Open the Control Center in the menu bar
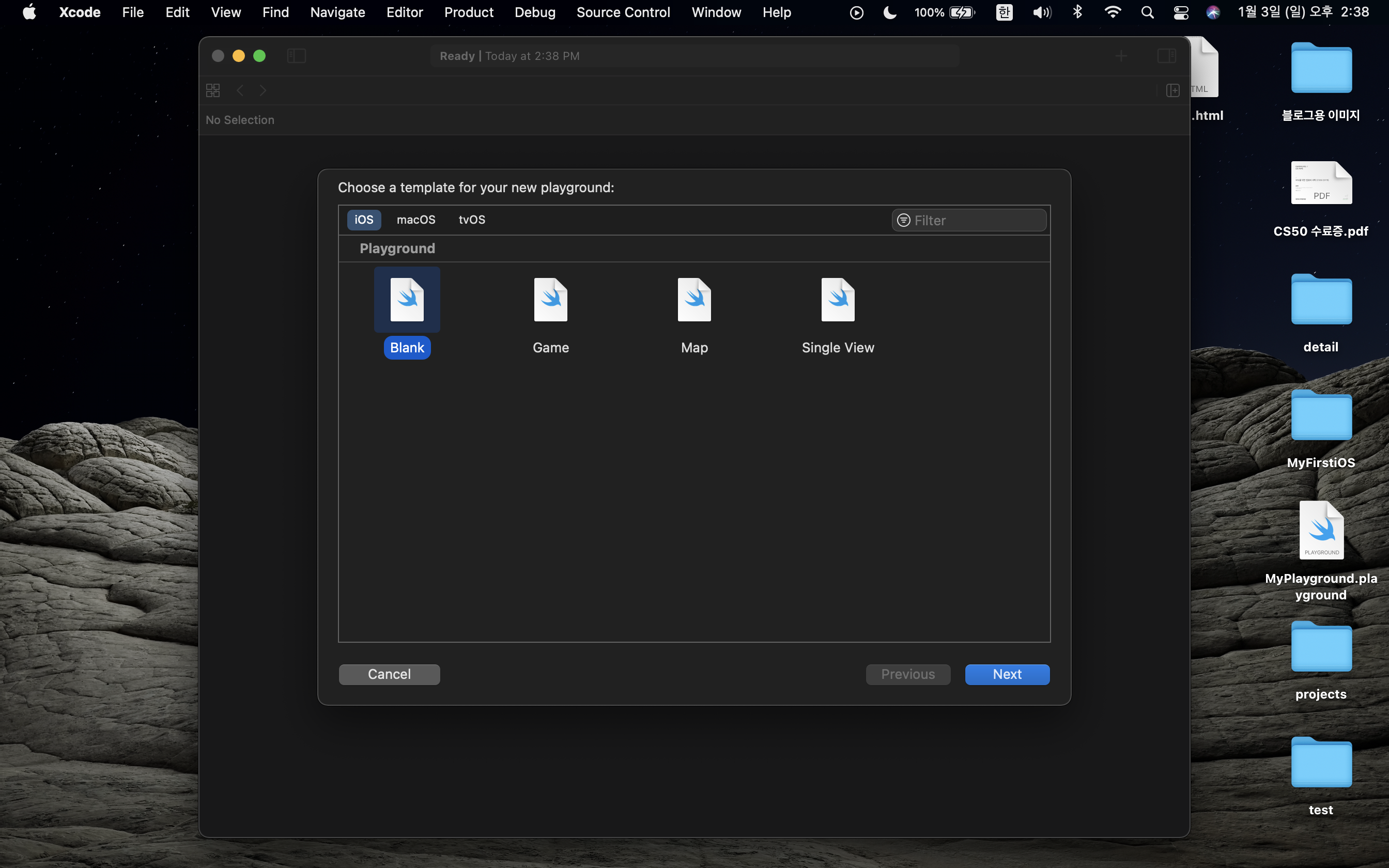 click(x=1181, y=12)
